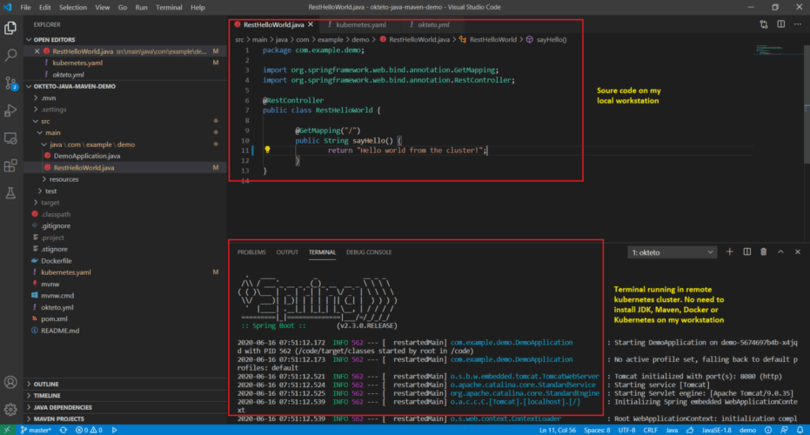
Task: Close the terminal panel
Action: coord(798,252)
